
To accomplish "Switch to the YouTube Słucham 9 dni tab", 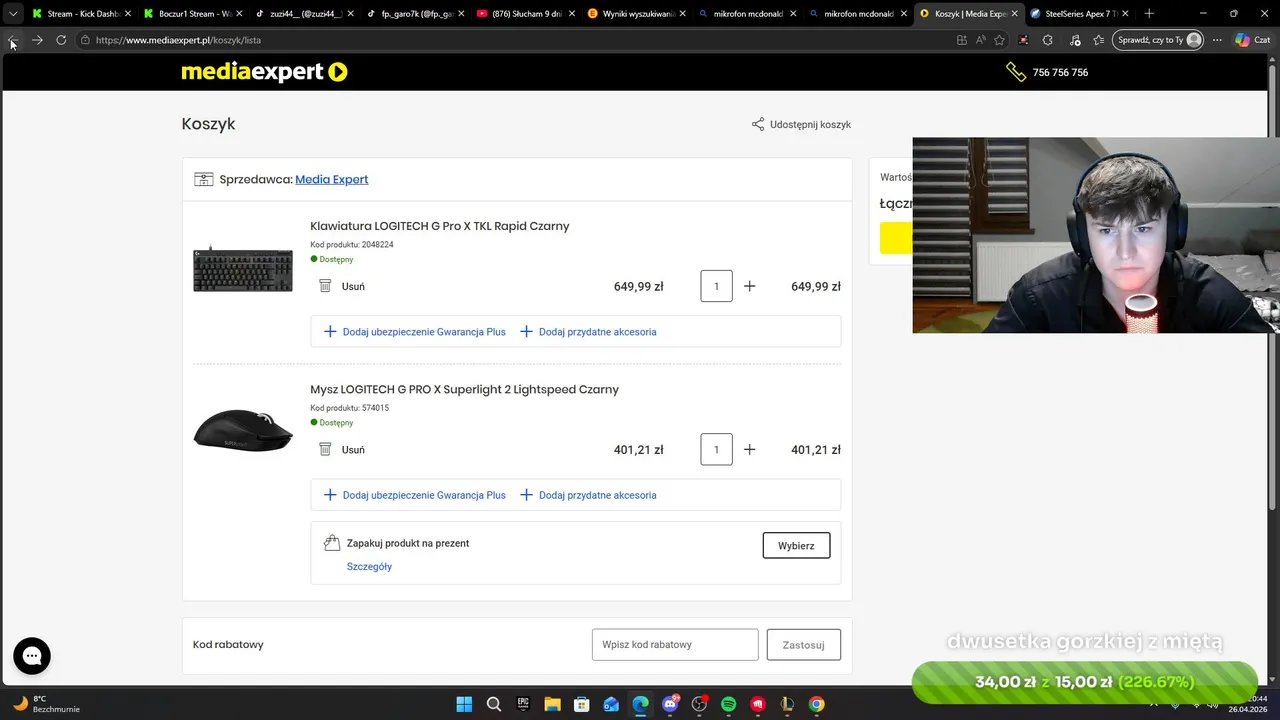I will 524,14.
